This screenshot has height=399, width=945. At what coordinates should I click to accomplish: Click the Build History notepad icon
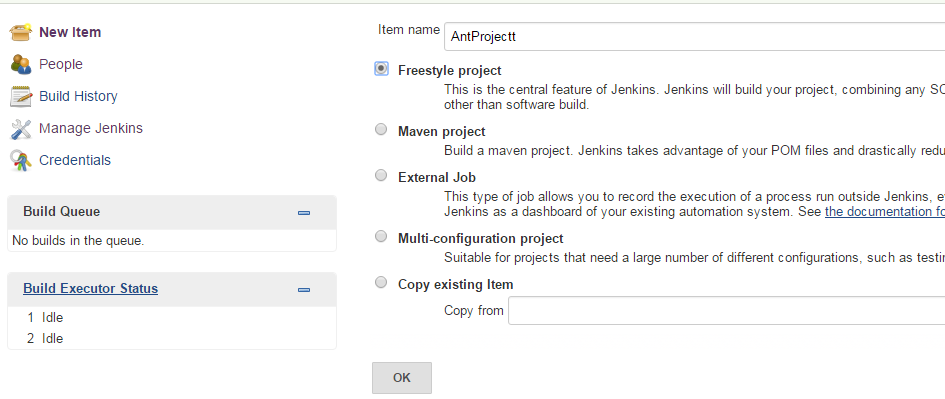point(20,96)
